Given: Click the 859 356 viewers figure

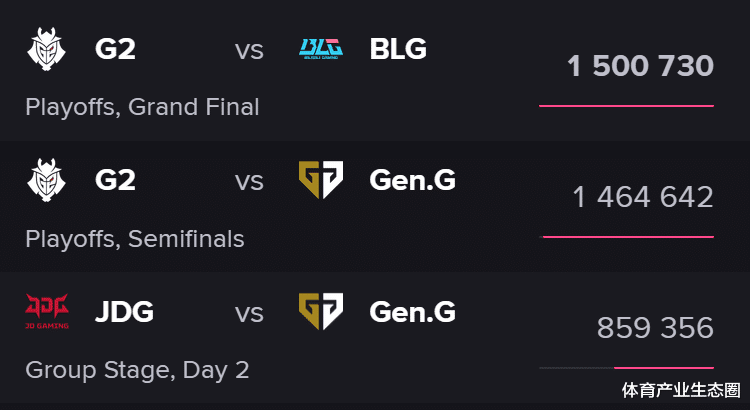Looking at the screenshot, I should (x=655, y=328).
